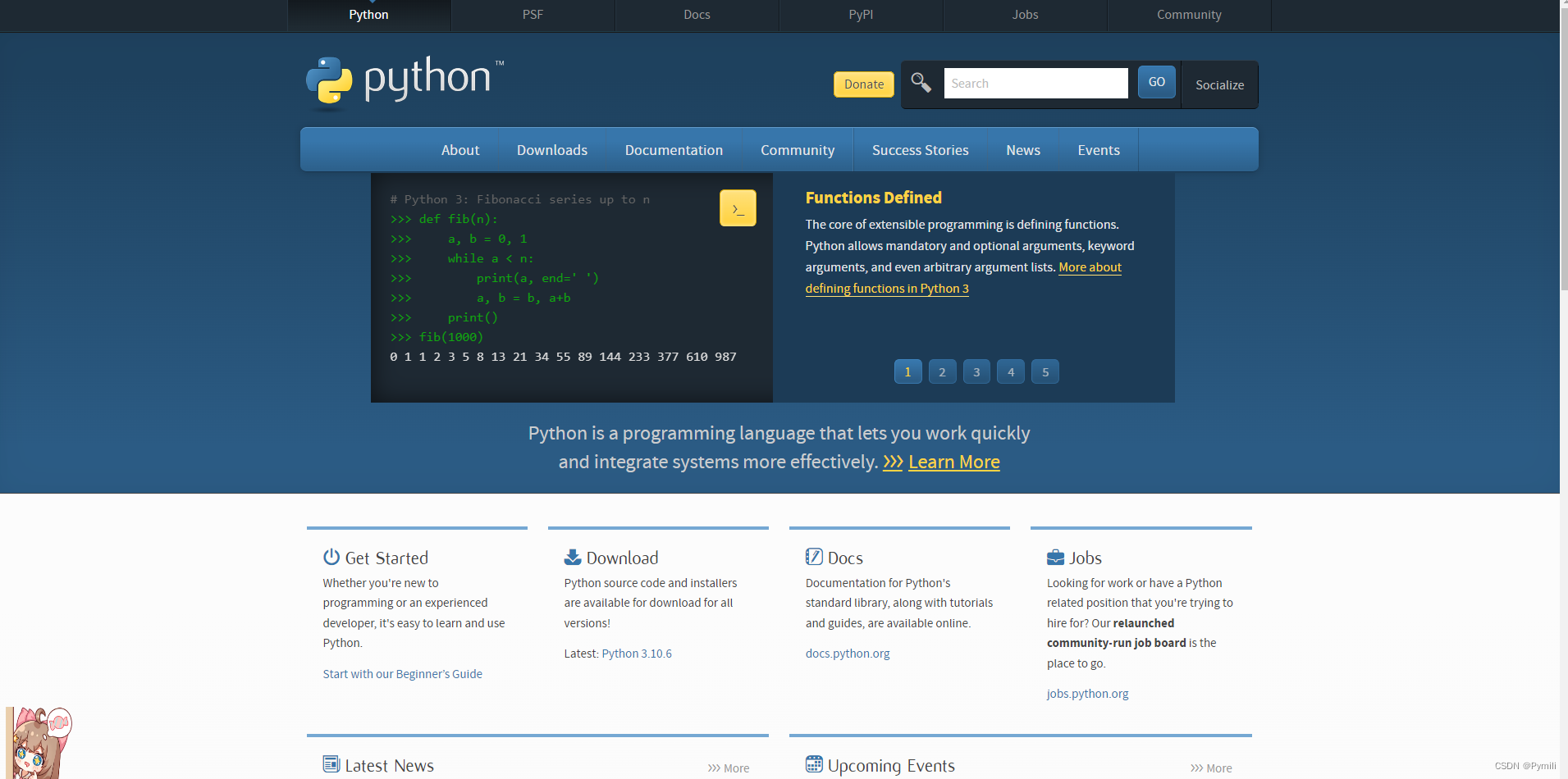Expand the Socialize dropdown
1568x779 pixels.
[1219, 84]
